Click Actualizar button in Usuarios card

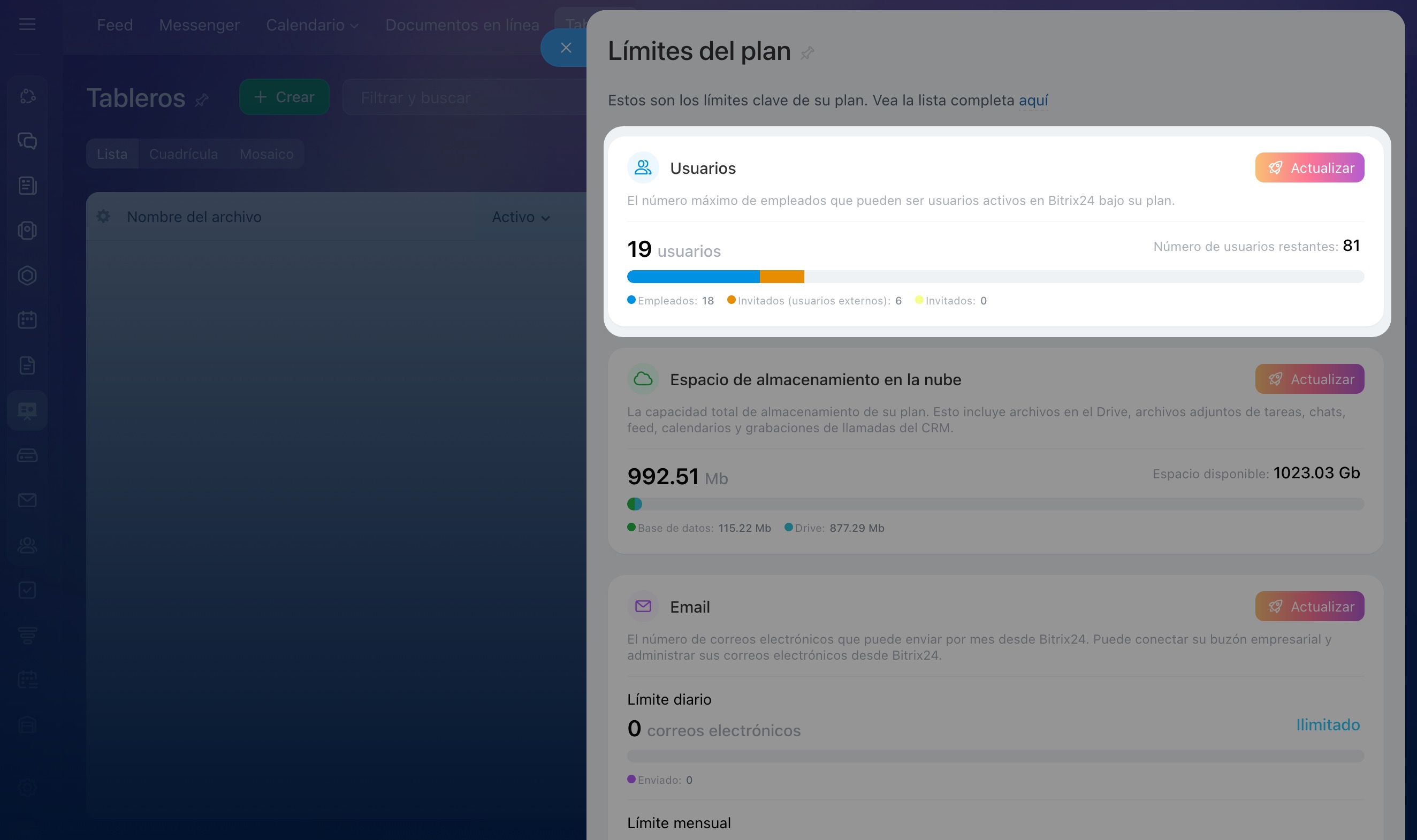[1309, 167]
